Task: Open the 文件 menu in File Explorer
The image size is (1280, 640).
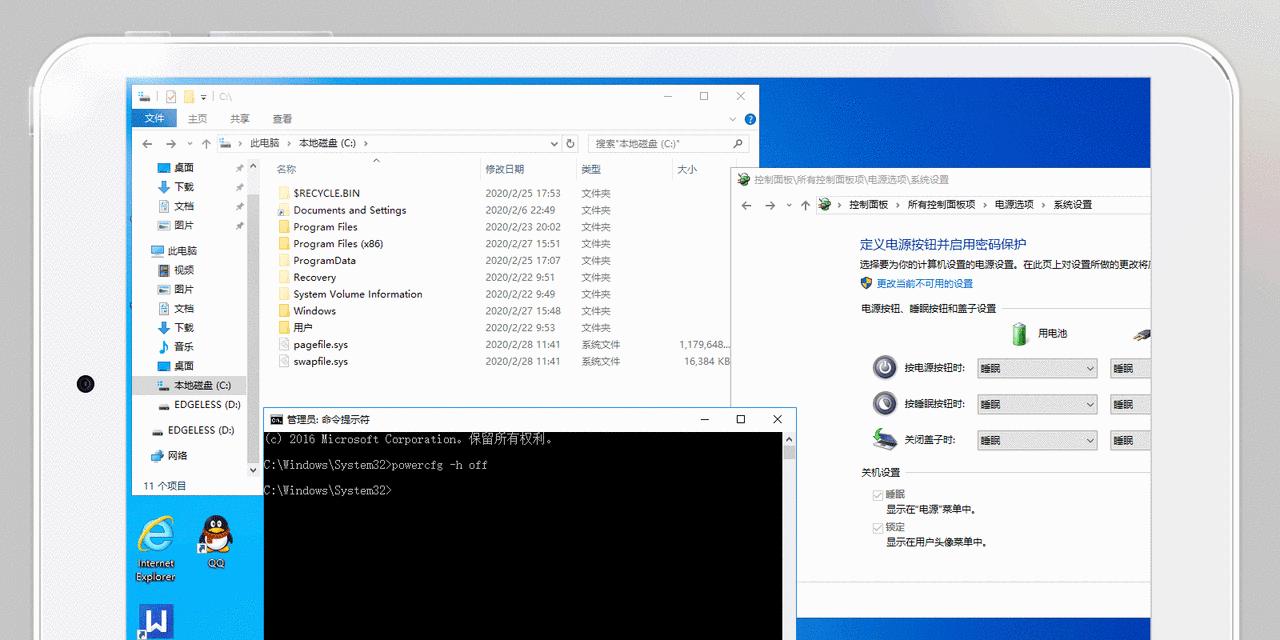Action: (x=154, y=118)
